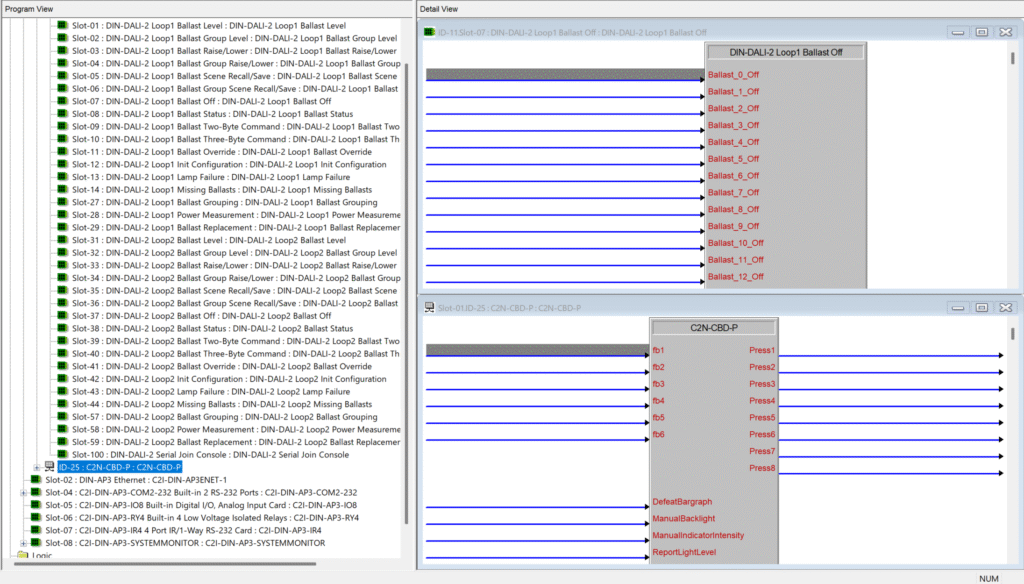Click the icon of Slot-37 Loop2 Ballast Off

(62, 316)
